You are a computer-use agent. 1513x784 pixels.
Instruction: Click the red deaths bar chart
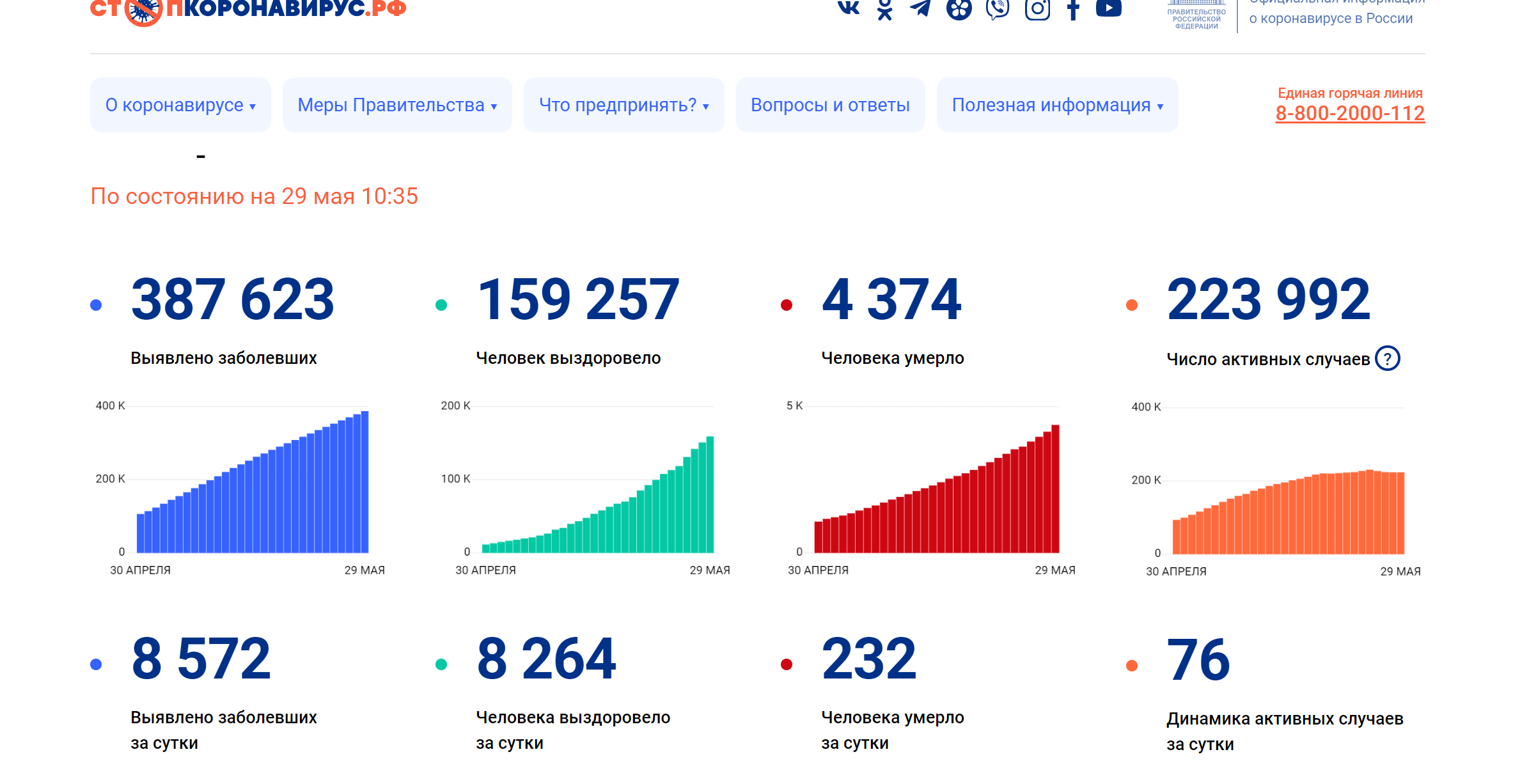(x=937, y=489)
